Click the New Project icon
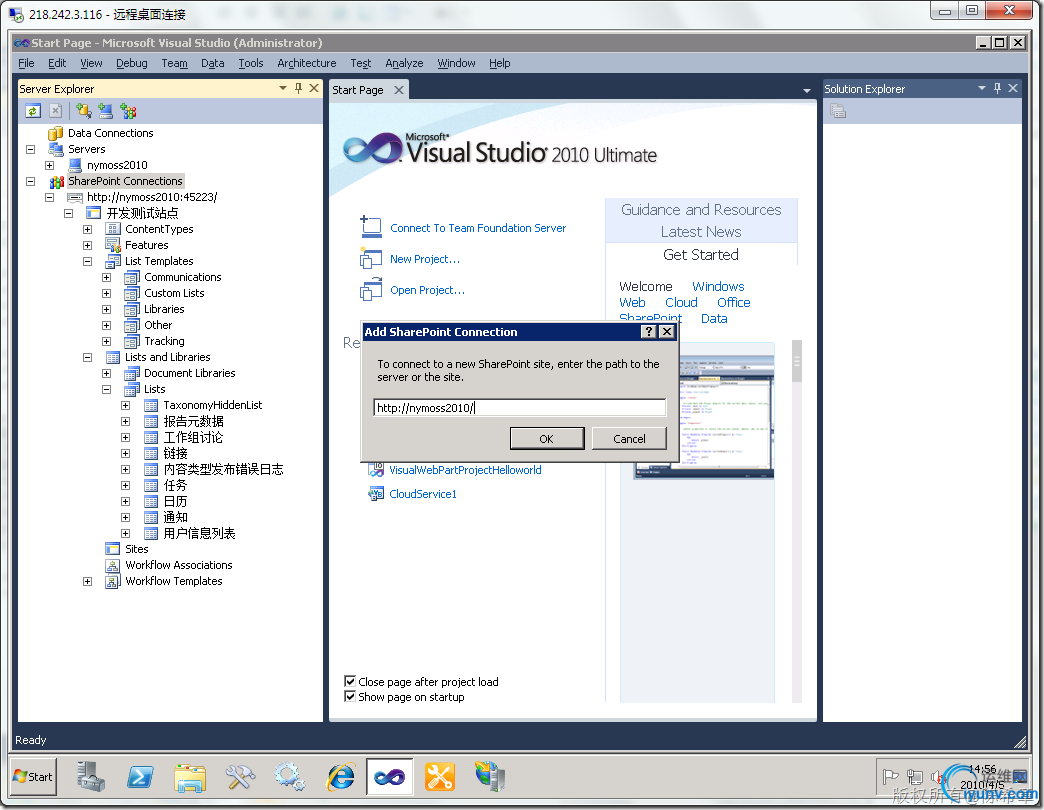 point(371,258)
